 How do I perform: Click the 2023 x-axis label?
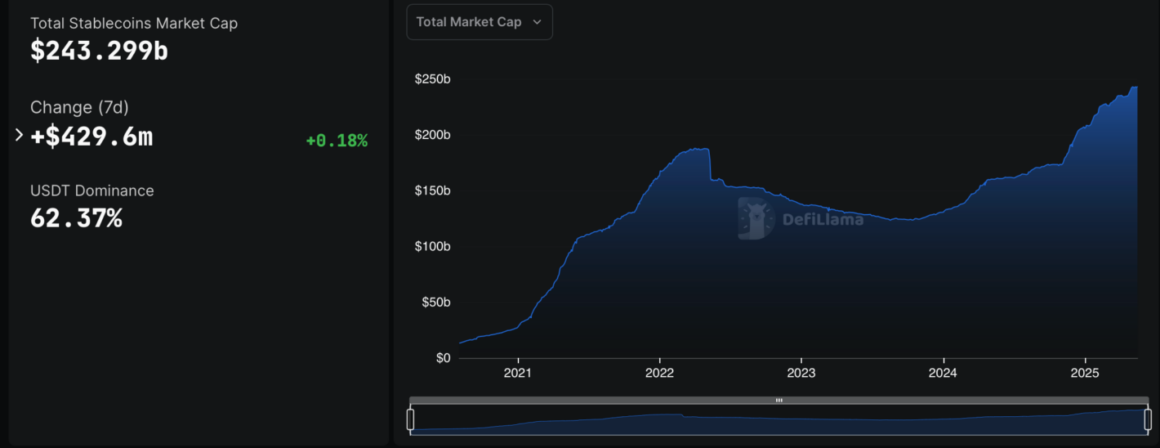coord(801,373)
